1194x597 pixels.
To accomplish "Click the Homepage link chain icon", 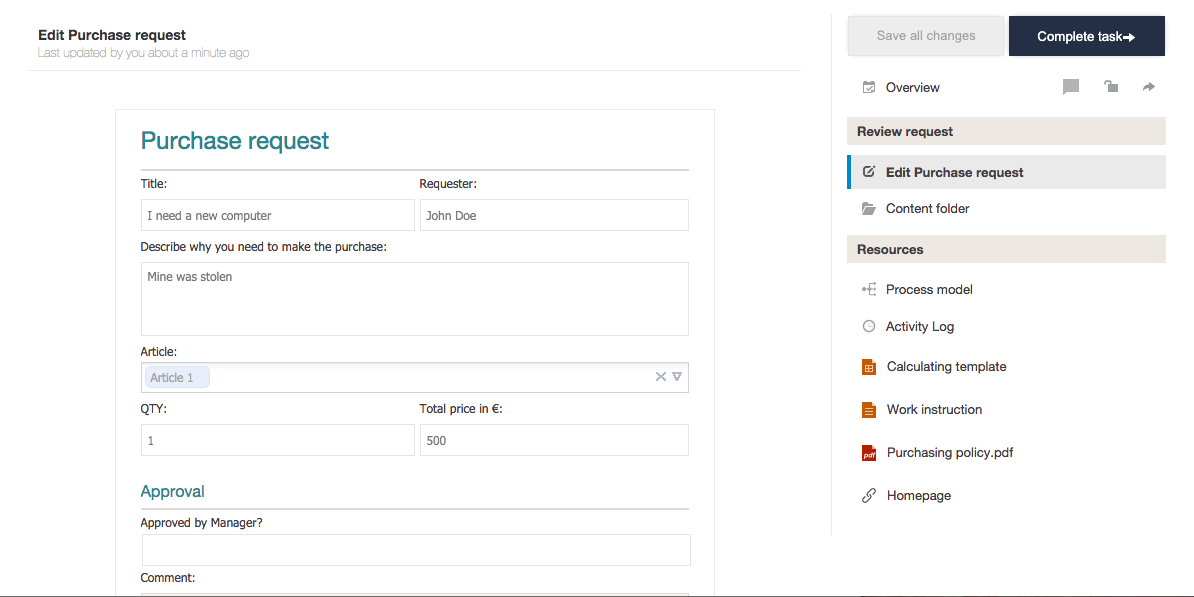I will (x=869, y=496).
